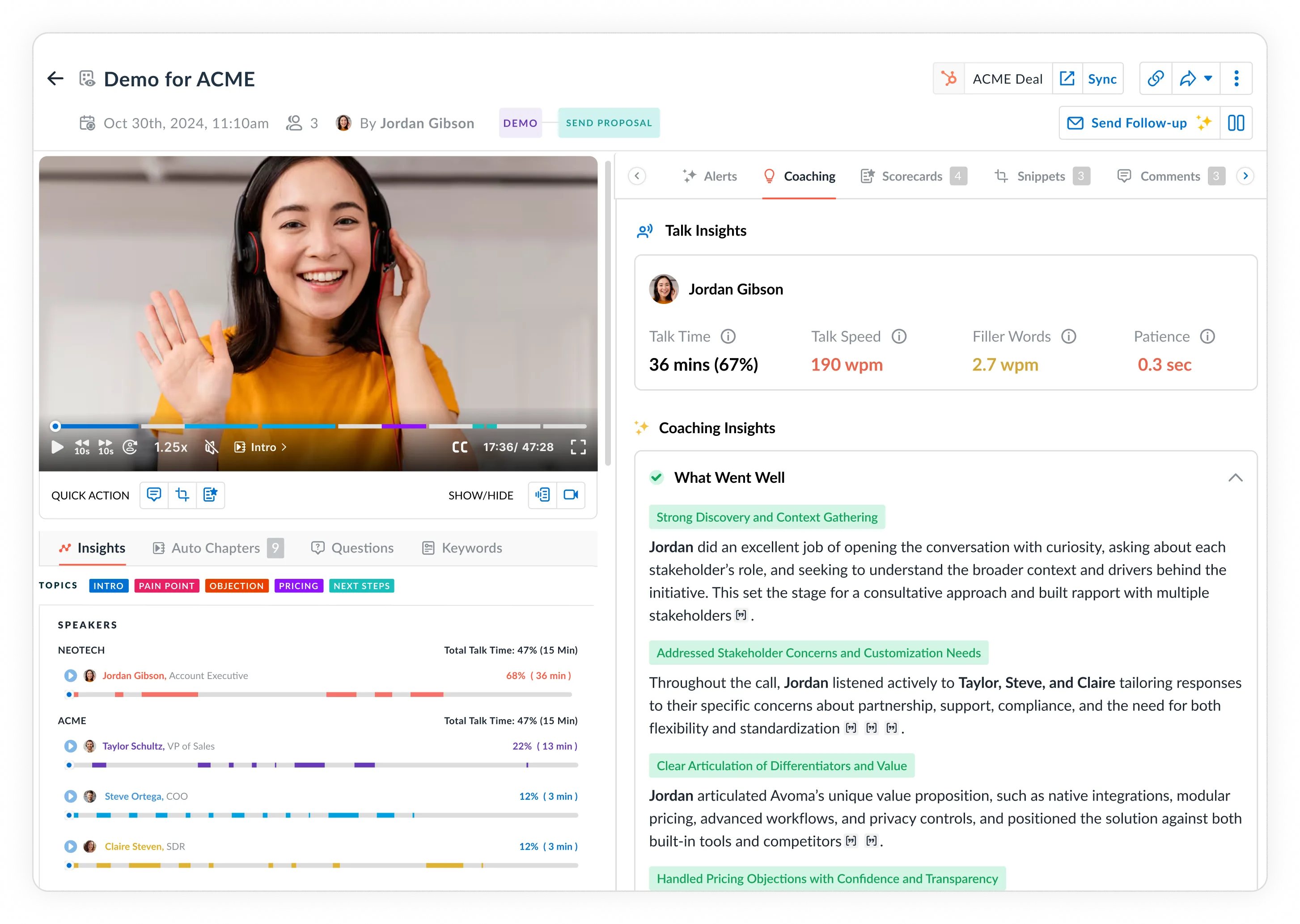The height and width of the screenshot is (924, 1300).
Task: Enter fullscreen video mode
Action: pyautogui.click(x=578, y=447)
